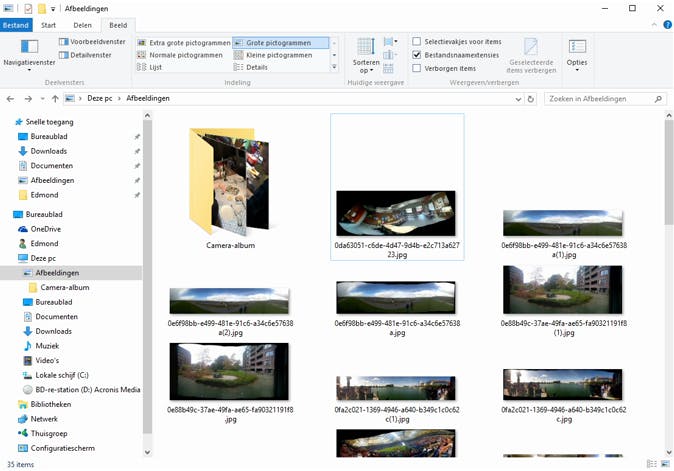Viewport: 674px width, 471px height.
Task: Choose the Details layout
Action: pyautogui.click(x=251, y=67)
